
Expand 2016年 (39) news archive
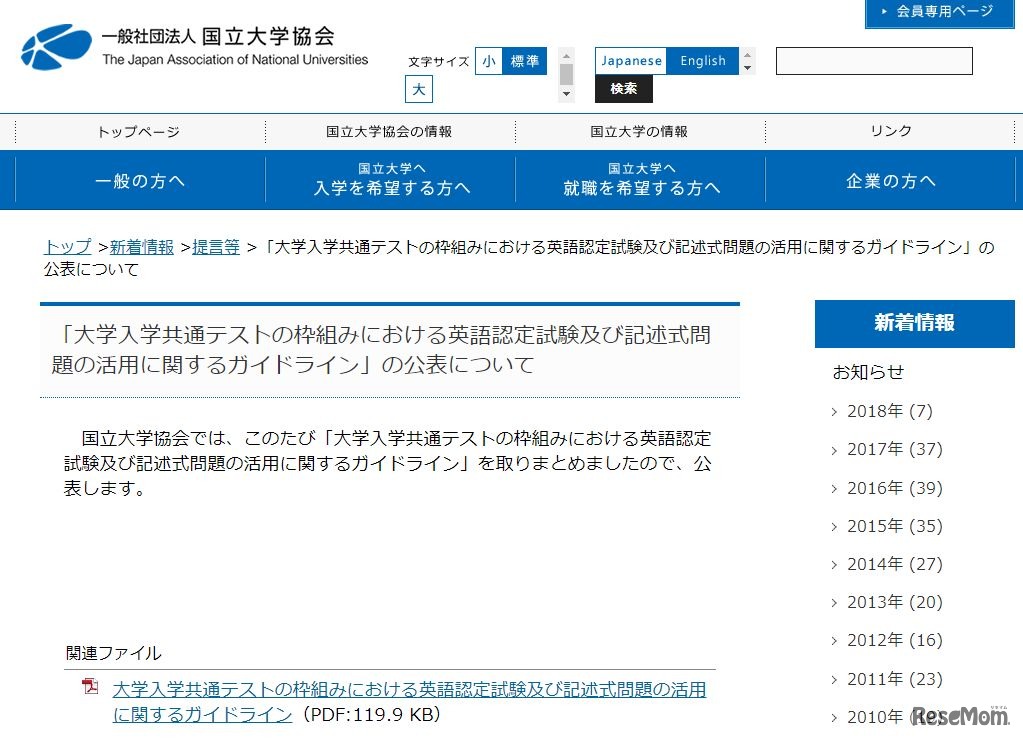coord(894,488)
